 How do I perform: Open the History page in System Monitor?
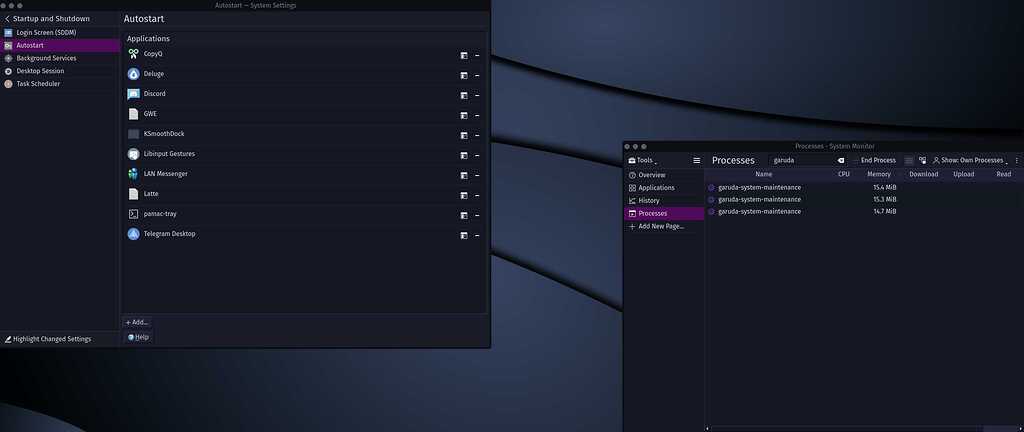click(648, 201)
